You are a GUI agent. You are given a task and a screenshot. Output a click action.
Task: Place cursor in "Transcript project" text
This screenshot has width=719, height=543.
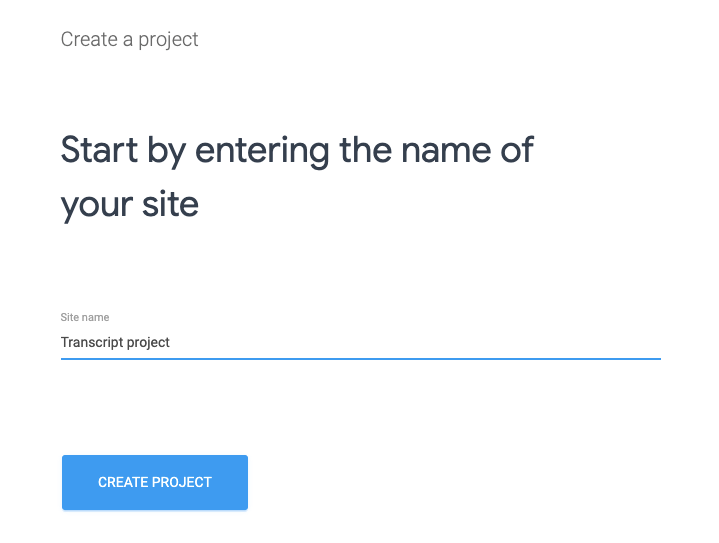coord(115,342)
